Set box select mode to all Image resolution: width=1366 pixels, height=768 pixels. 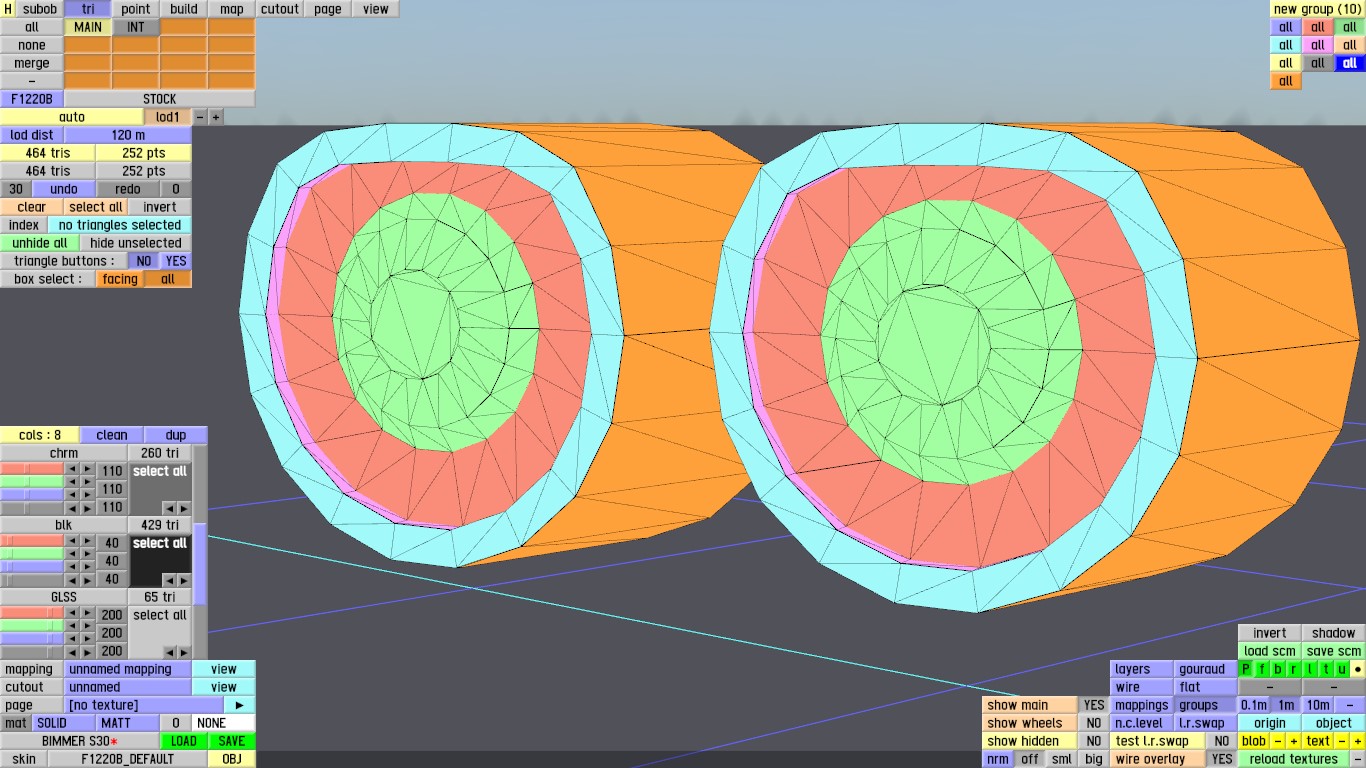pyautogui.click(x=168, y=279)
